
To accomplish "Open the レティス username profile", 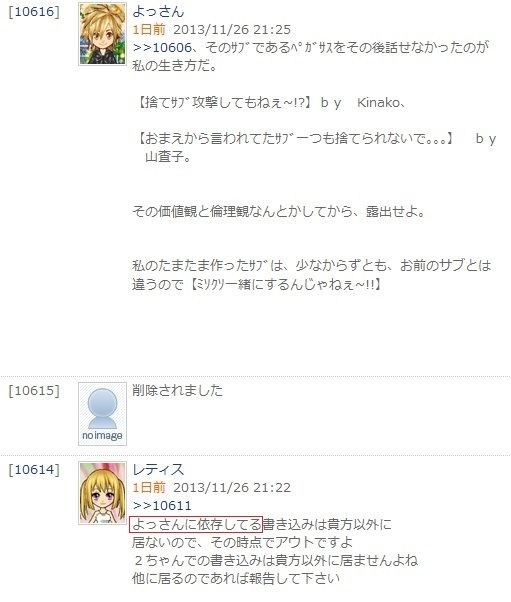I will coord(158,469).
